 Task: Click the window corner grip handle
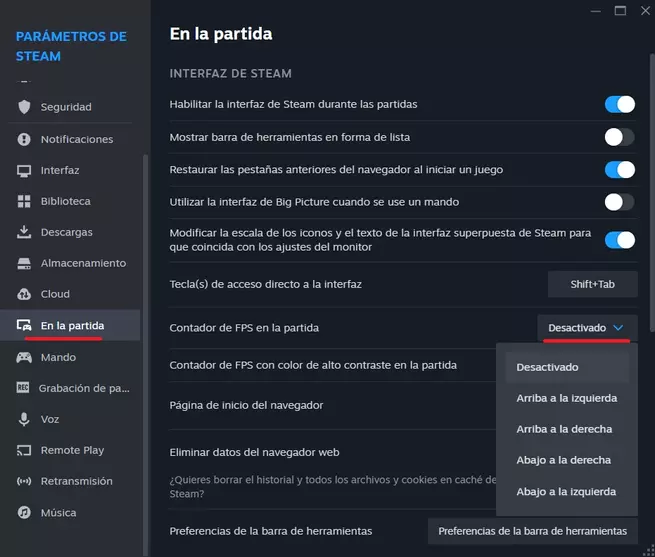(650, 552)
